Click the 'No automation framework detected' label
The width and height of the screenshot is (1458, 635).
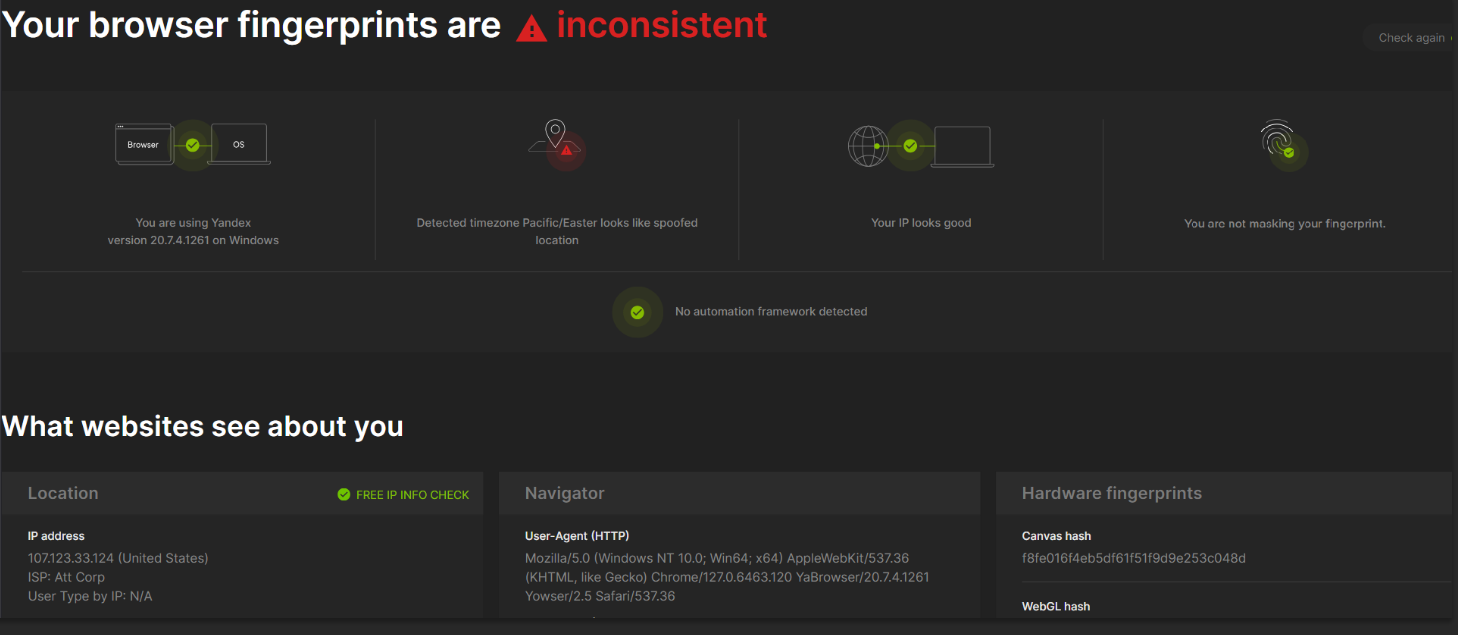click(x=770, y=312)
